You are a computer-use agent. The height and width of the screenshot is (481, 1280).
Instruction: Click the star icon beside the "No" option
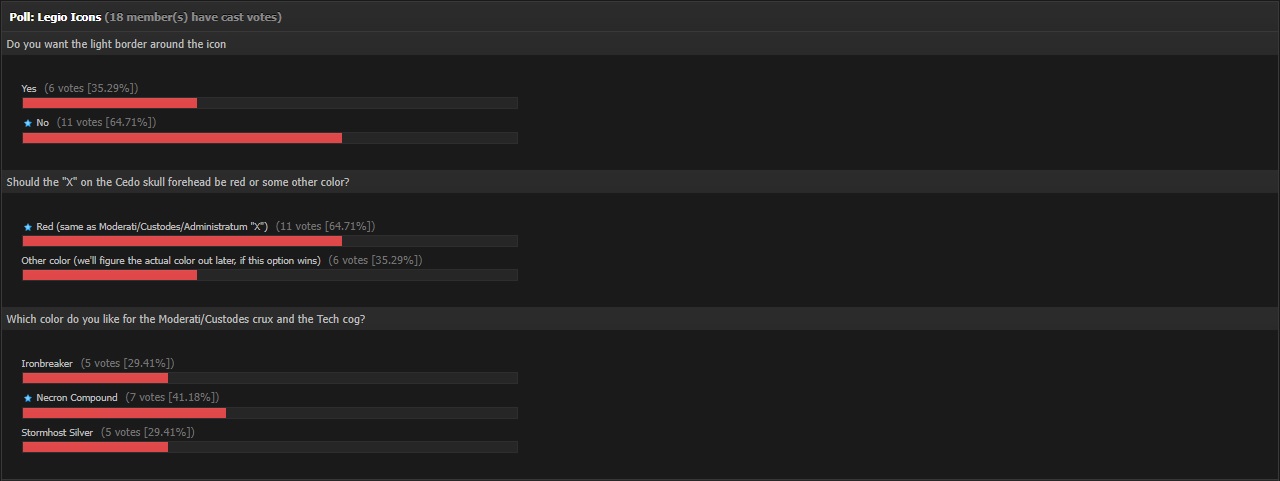[28, 123]
